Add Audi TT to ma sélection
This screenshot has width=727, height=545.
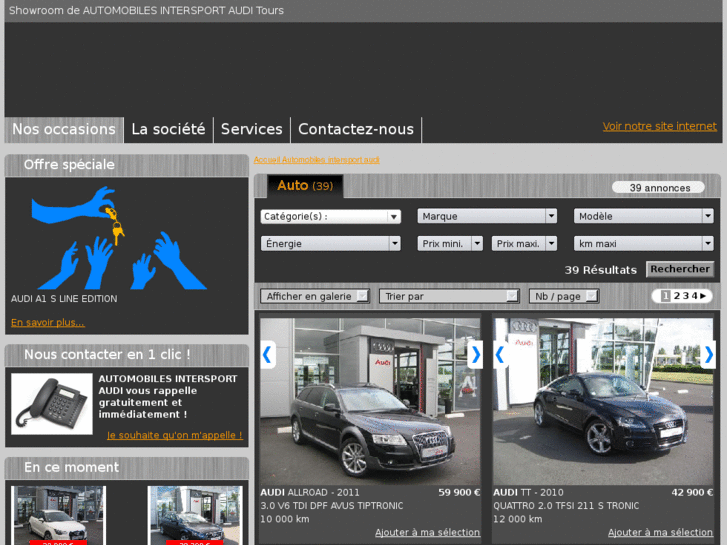(660, 532)
